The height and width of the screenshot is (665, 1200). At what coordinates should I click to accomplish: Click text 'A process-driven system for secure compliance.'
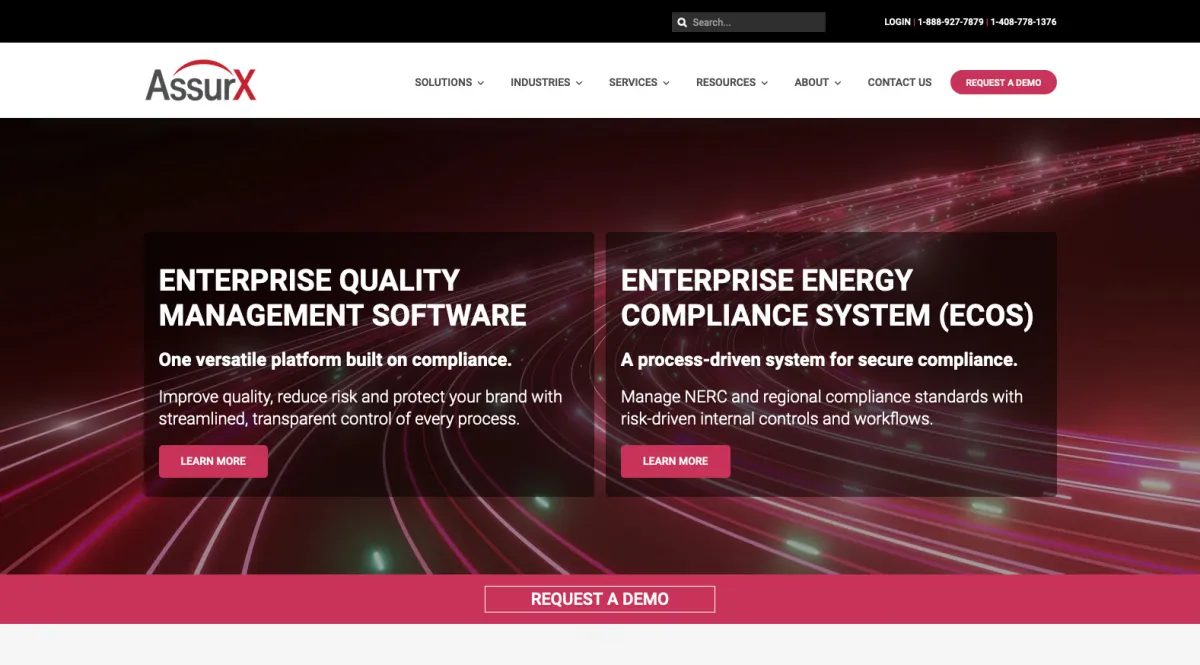pos(819,359)
